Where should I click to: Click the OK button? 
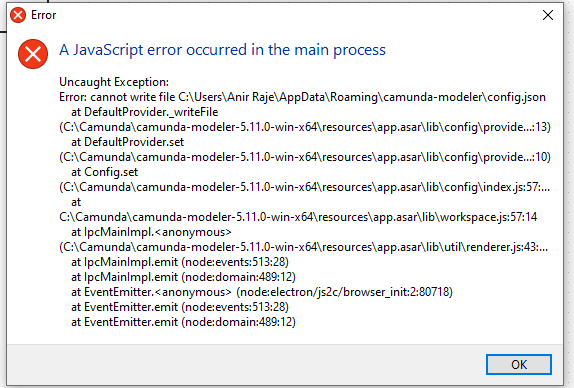coord(519,364)
